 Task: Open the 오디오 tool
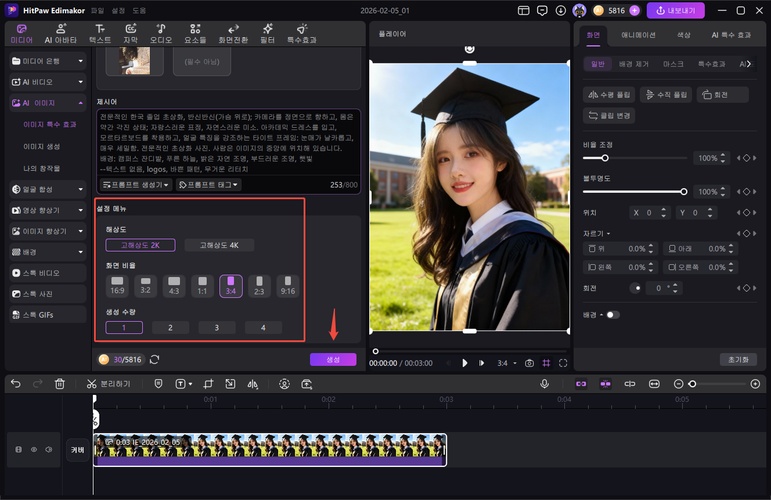161,33
